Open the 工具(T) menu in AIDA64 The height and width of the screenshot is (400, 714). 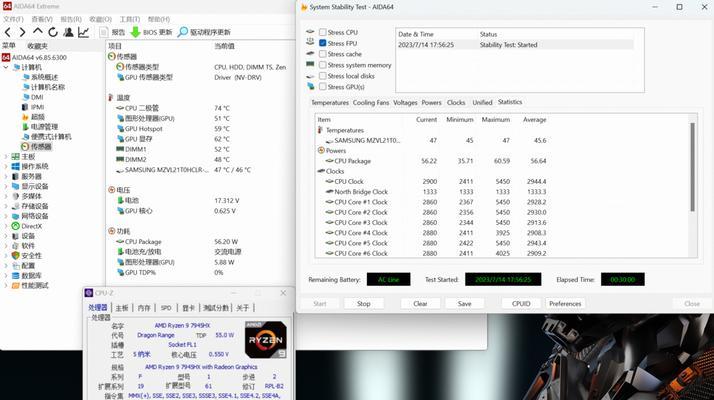130,19
